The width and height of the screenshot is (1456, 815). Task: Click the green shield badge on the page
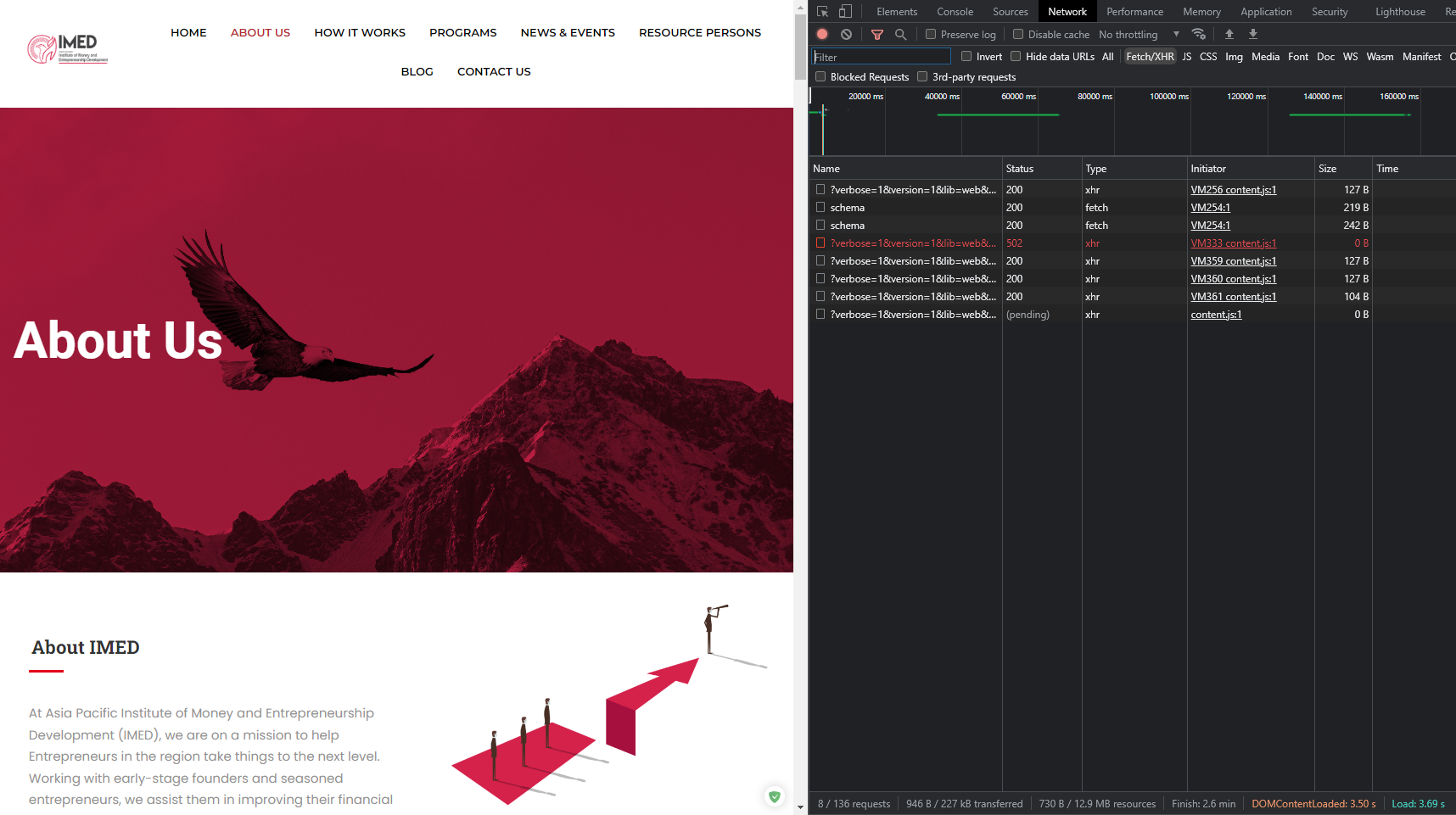click(774, 796)
